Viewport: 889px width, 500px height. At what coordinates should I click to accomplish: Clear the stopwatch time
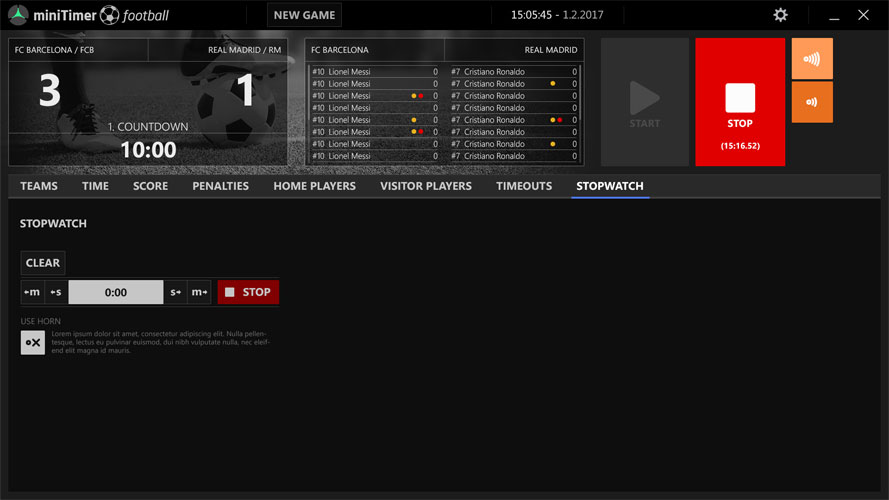[43, 263]
